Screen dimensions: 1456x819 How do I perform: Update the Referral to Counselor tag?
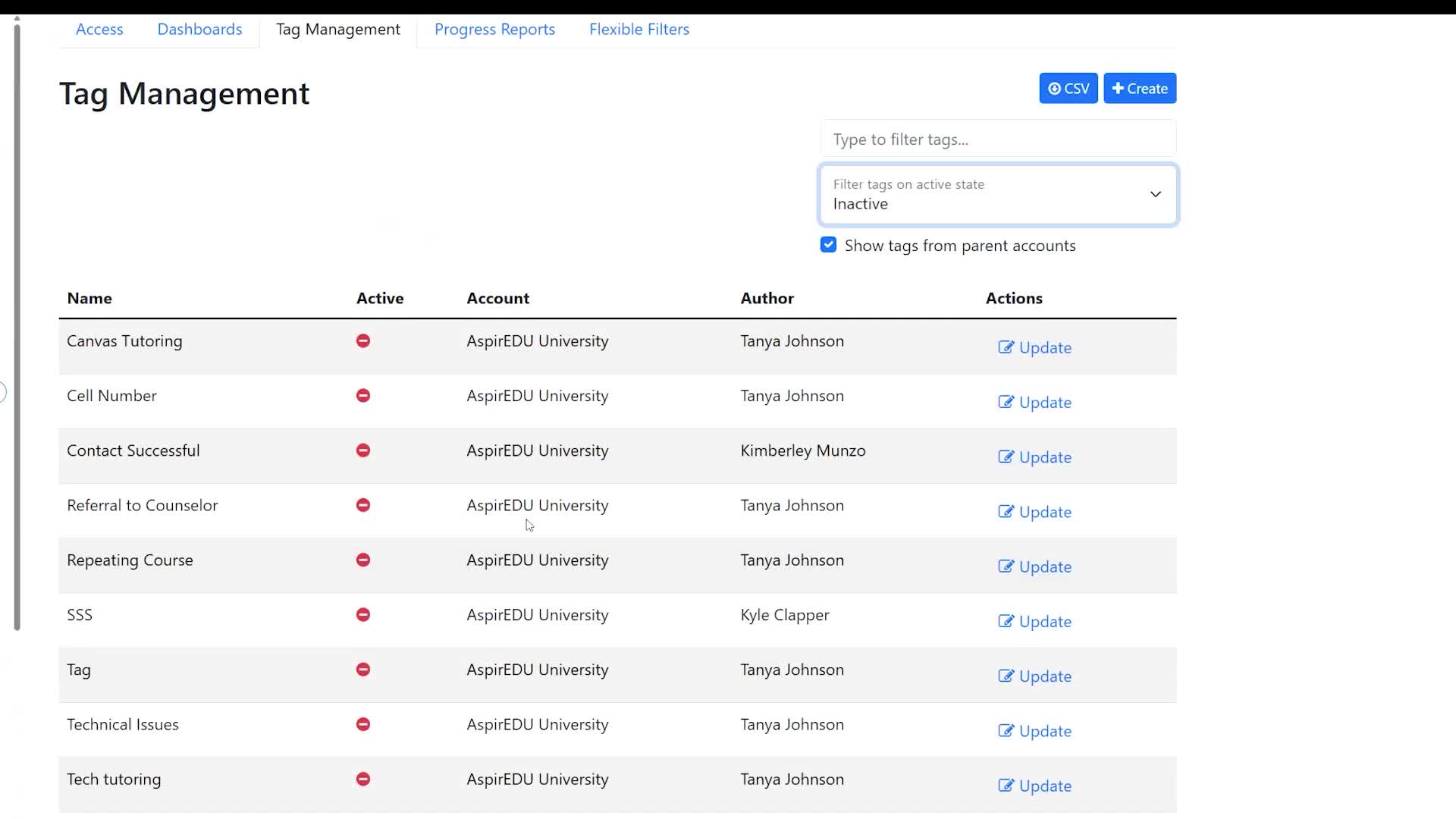click(1034, 512)
